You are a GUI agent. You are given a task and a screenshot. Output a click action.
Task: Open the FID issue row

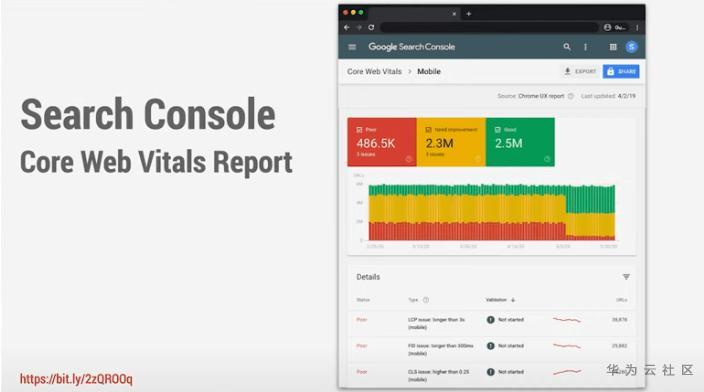pyautogui.click(x=492, y=349)
